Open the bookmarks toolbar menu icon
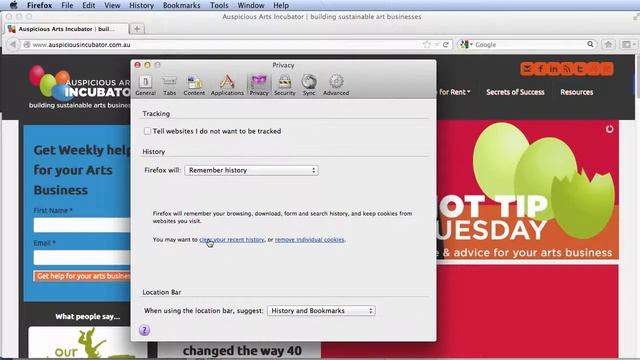The width and height of the screenshot is (640, 360). click(x=628, y=44)
